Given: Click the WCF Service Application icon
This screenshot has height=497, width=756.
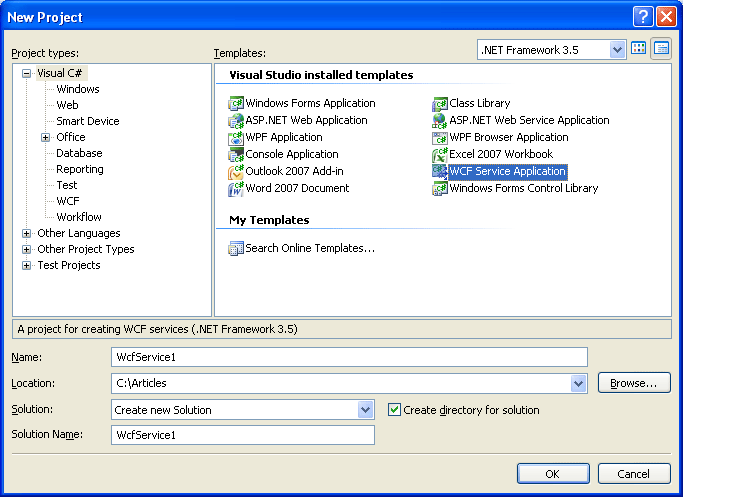Looking at the screenshot, I should (x=440, y=171).
